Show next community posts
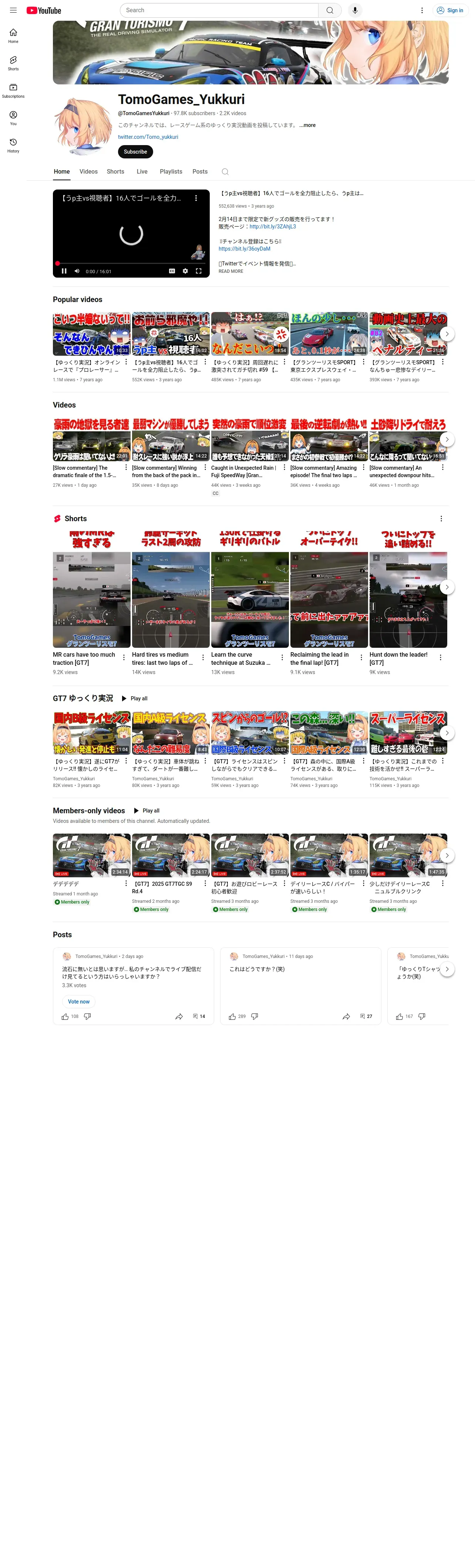Screen dimensions: 475x1568 click(x=447, y=969)
